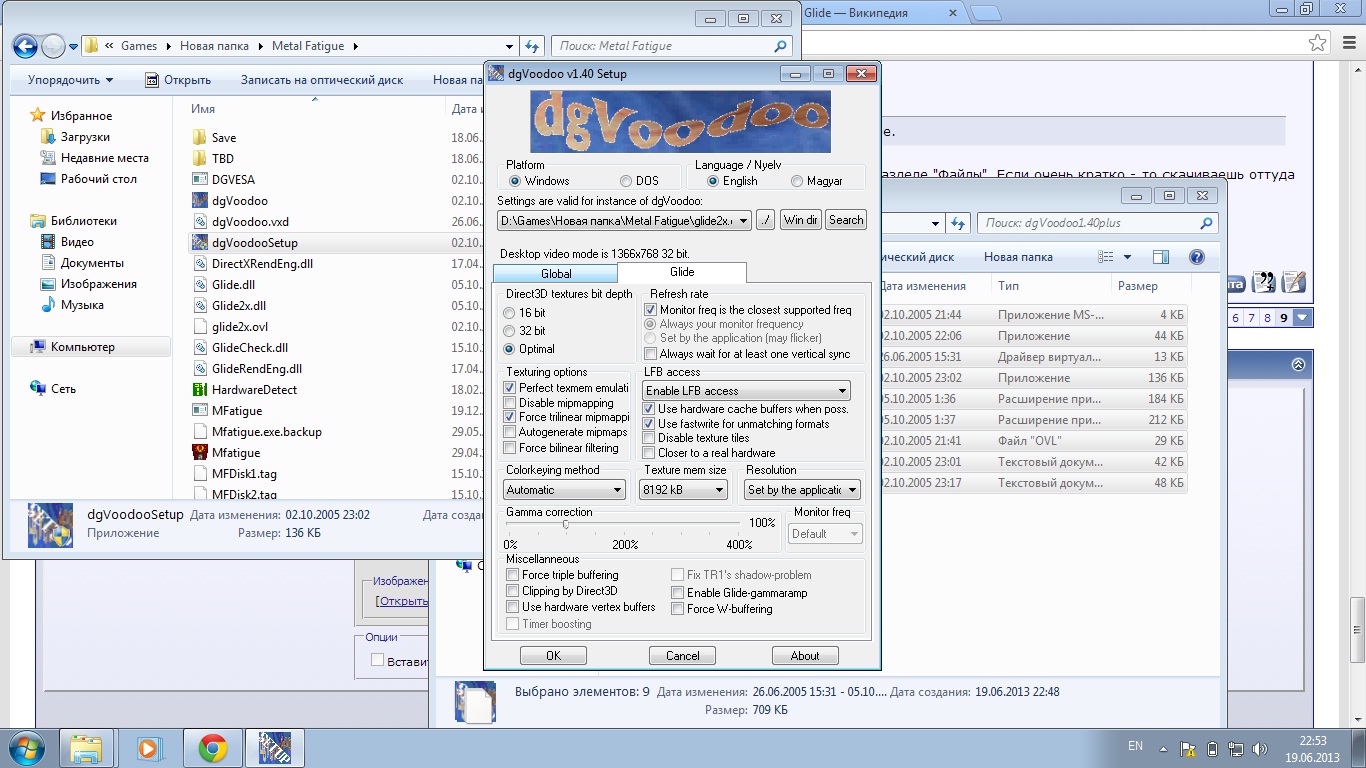Click the Search button in dgVoodoo Setup
The height and width of the screenshot is (768, 1366).
coord(846,220)
